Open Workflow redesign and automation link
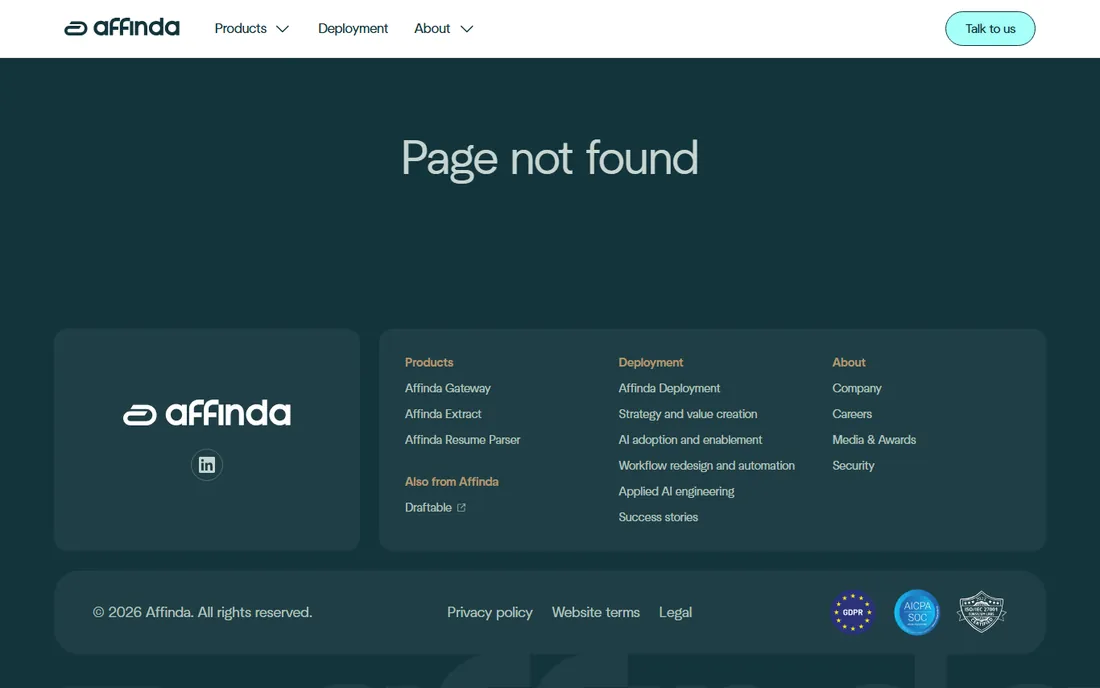The image size is (1100, 688). (x=706, y=466)
